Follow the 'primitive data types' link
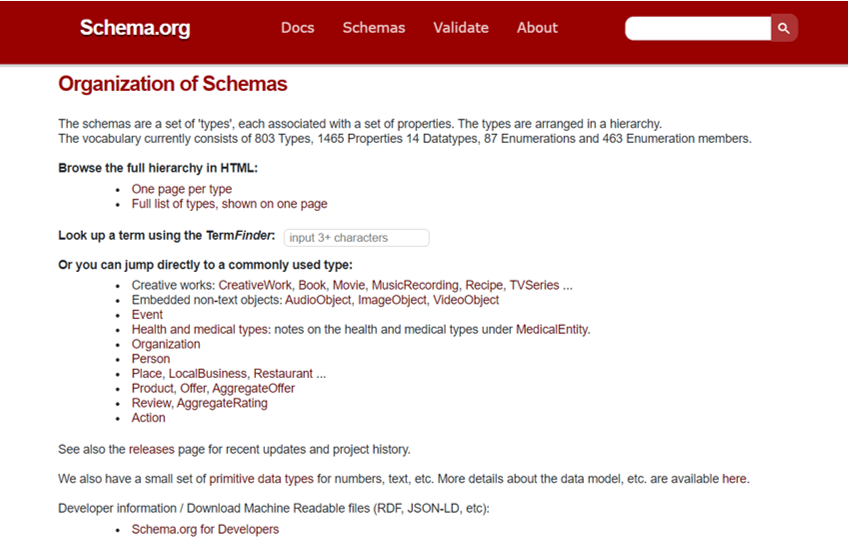Image resolution: width=848 pixels, height=557 pixels. coord(261,479)
